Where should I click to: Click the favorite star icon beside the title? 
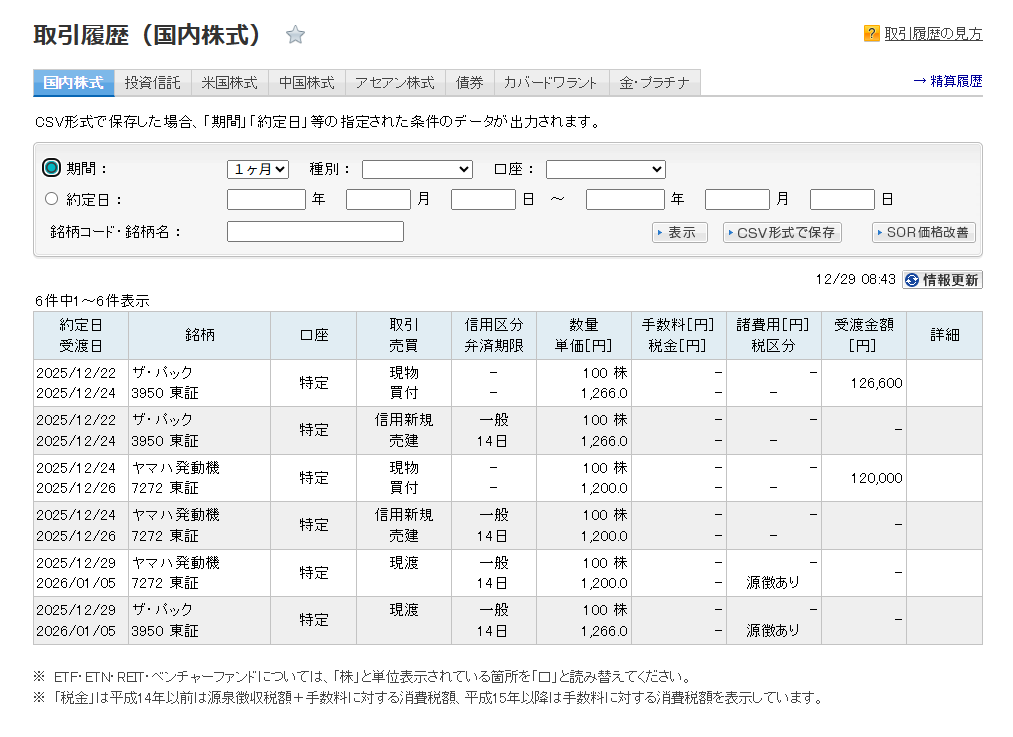[x=295, y=36]
